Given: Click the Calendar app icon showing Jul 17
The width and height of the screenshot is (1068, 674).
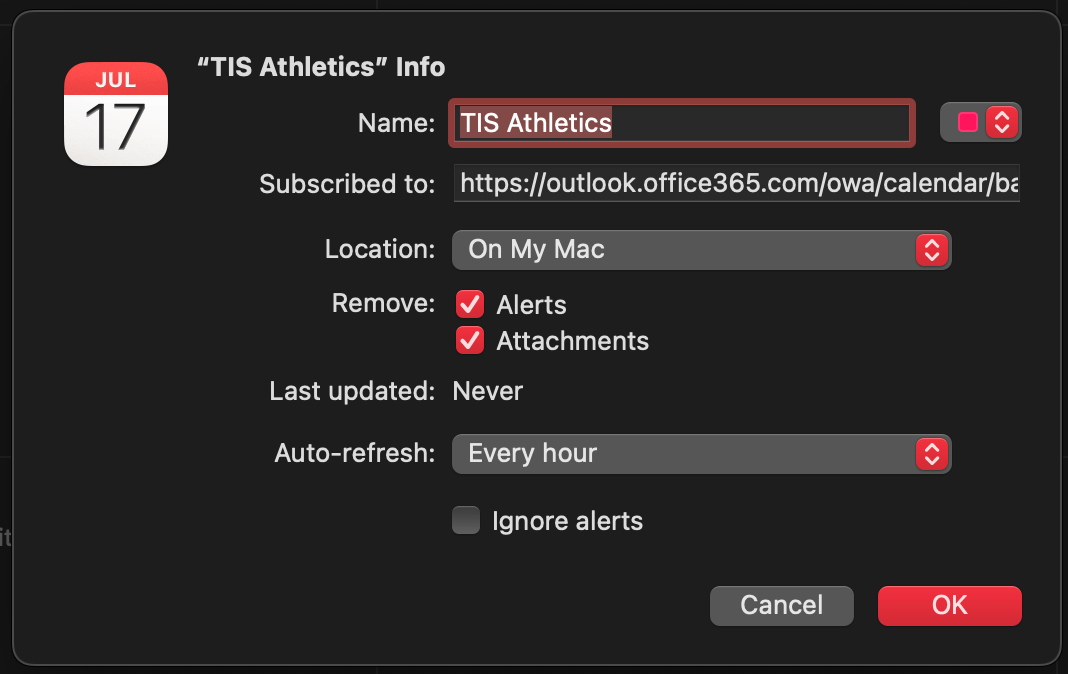Looking at the screenshot, I should [116, 113].
